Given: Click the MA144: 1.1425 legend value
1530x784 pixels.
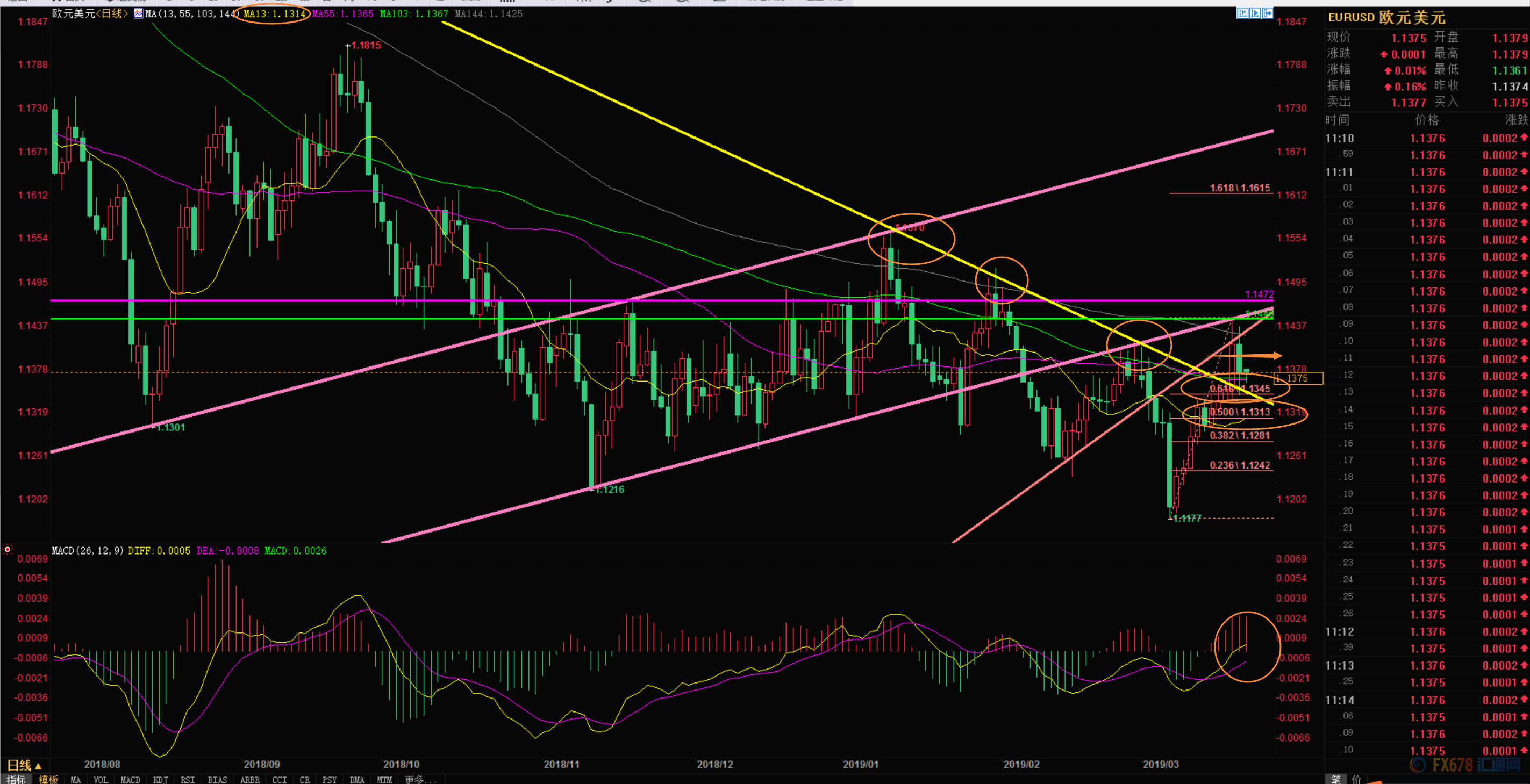Looking at the screenshot, I should coord(488,13).
